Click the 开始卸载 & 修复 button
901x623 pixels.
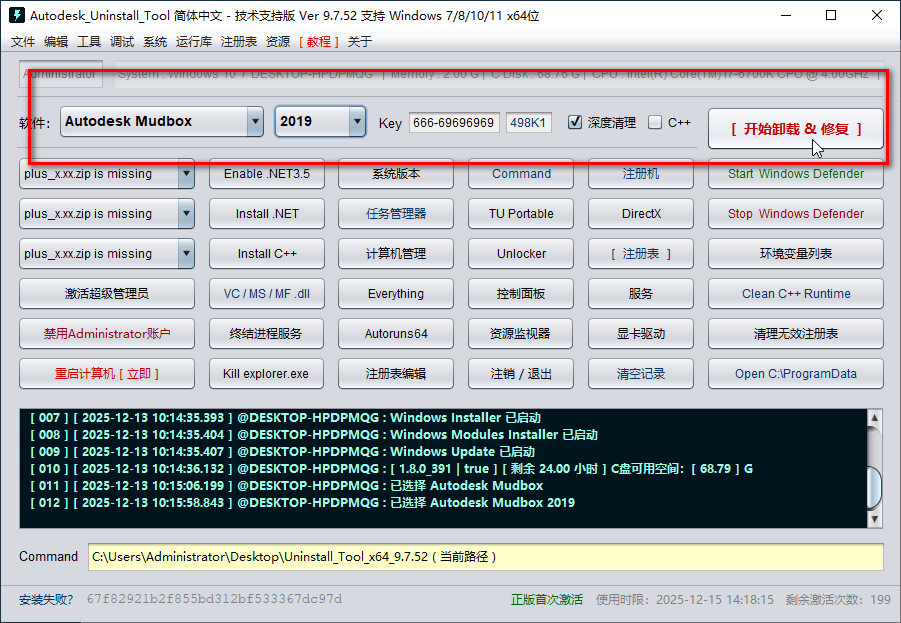(x=796, y=129)
